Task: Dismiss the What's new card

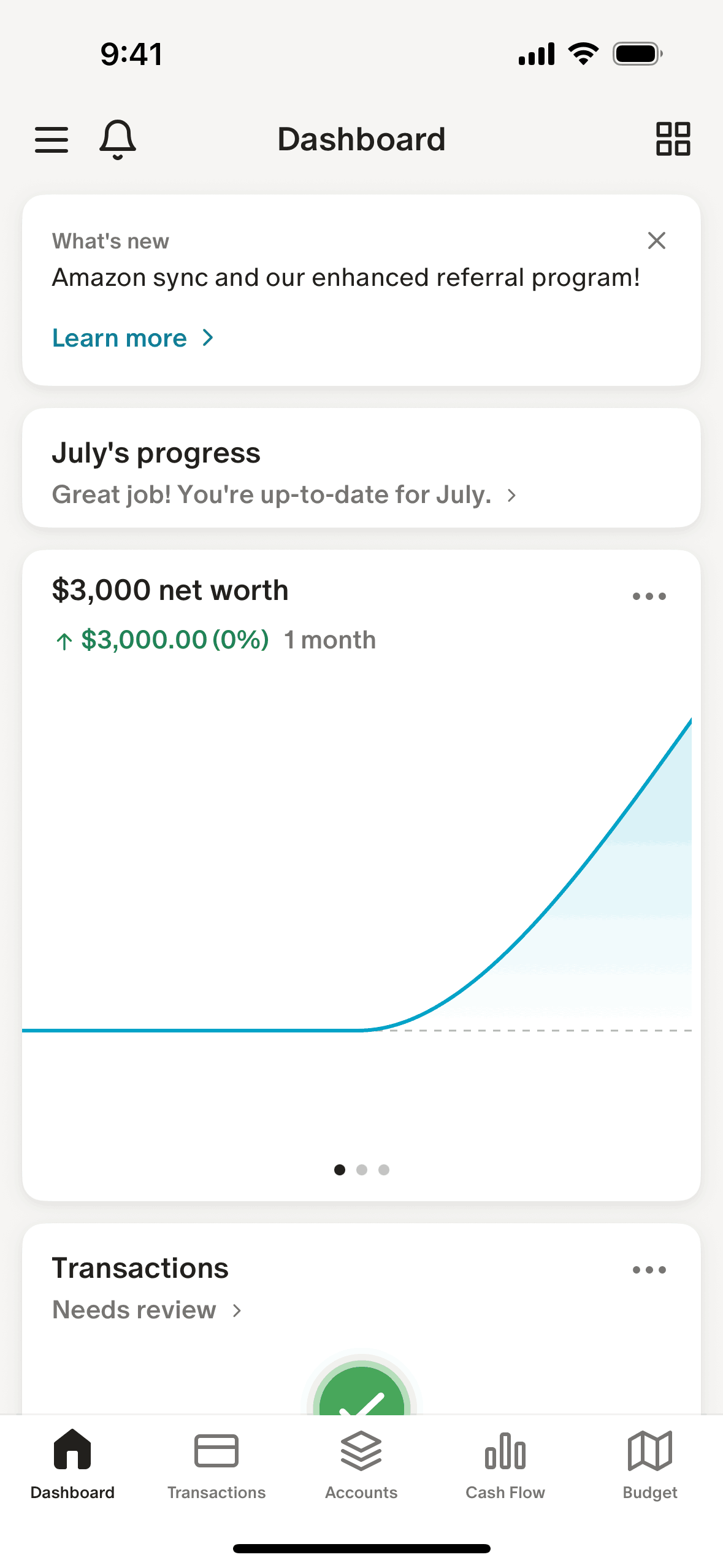Action: tap(656, 240)
